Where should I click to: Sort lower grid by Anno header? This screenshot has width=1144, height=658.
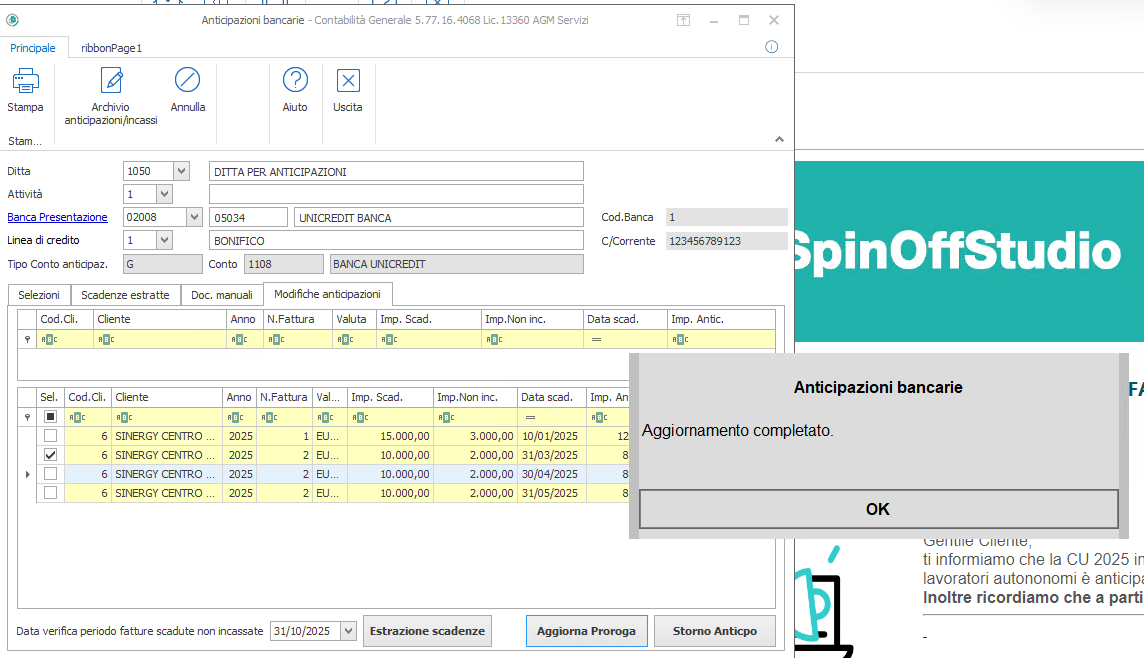pos(239,398)
